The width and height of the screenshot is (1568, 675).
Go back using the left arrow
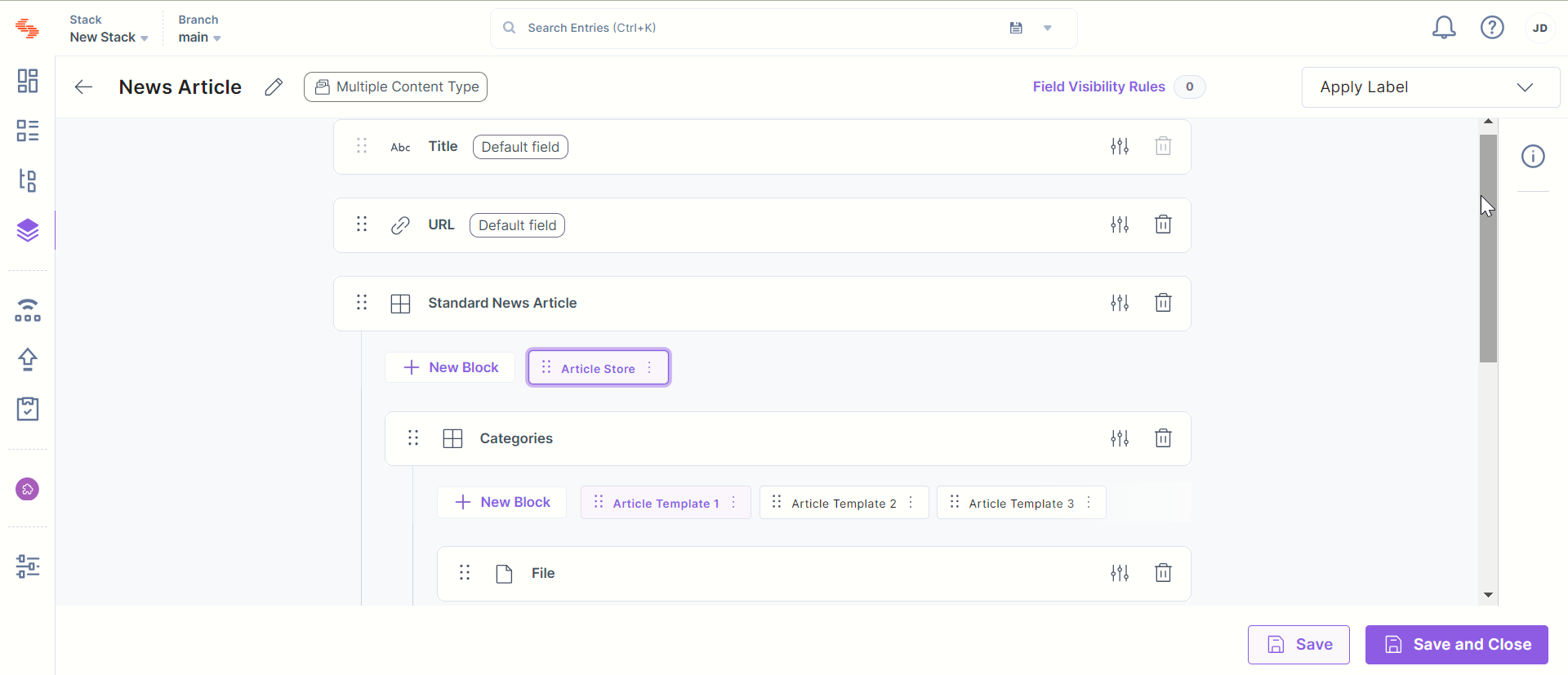(83, 87)
